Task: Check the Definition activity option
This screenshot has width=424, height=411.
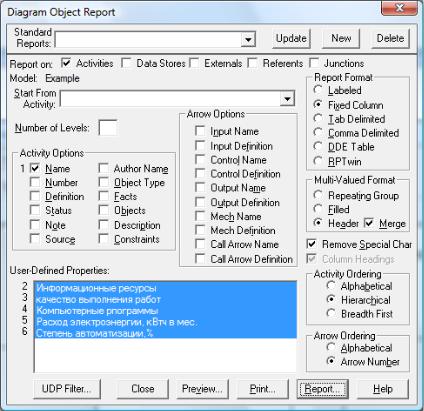Action: tap(35, 196)
